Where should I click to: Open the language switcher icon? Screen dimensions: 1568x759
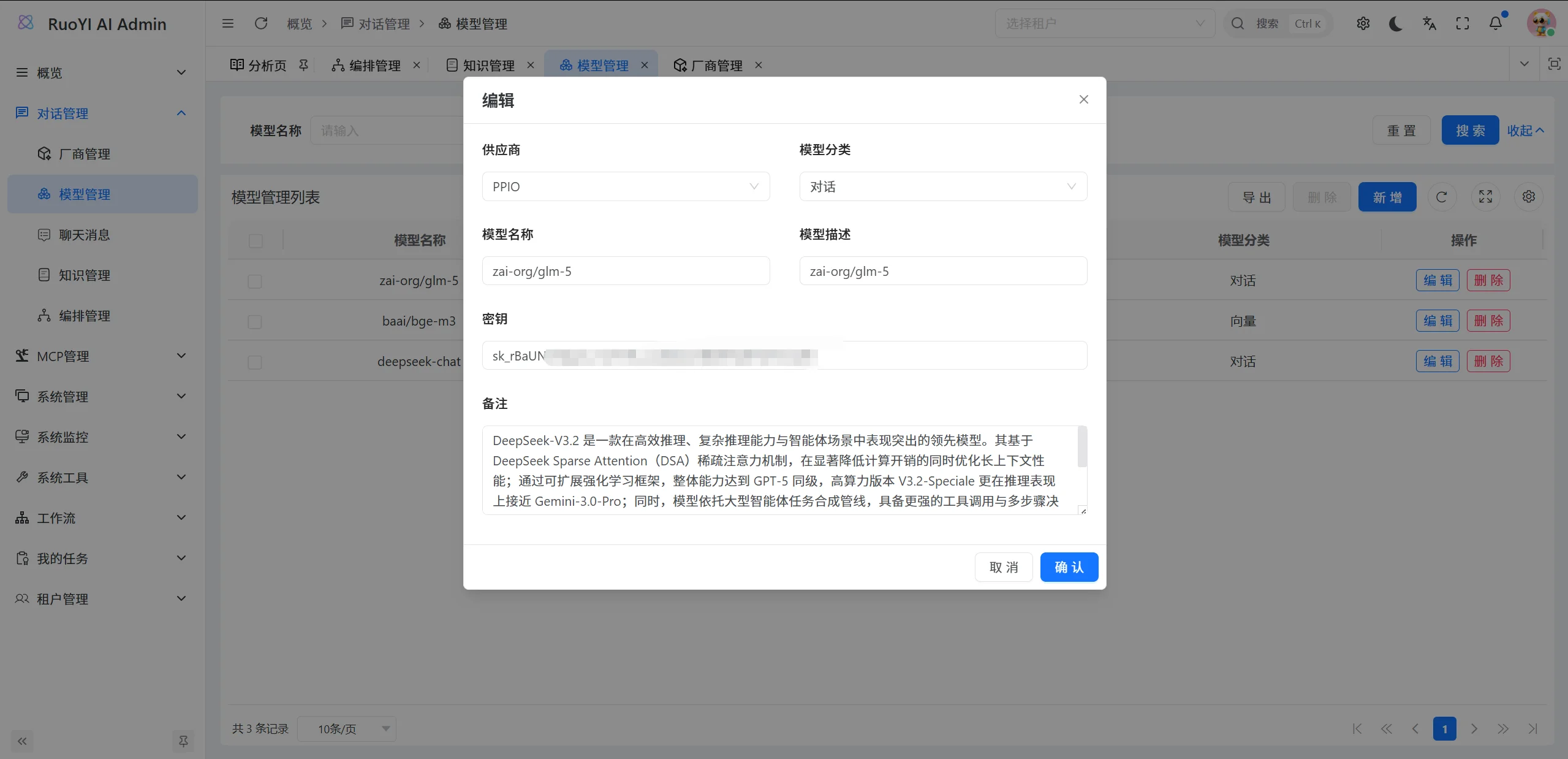click(x=1429, y=23)
